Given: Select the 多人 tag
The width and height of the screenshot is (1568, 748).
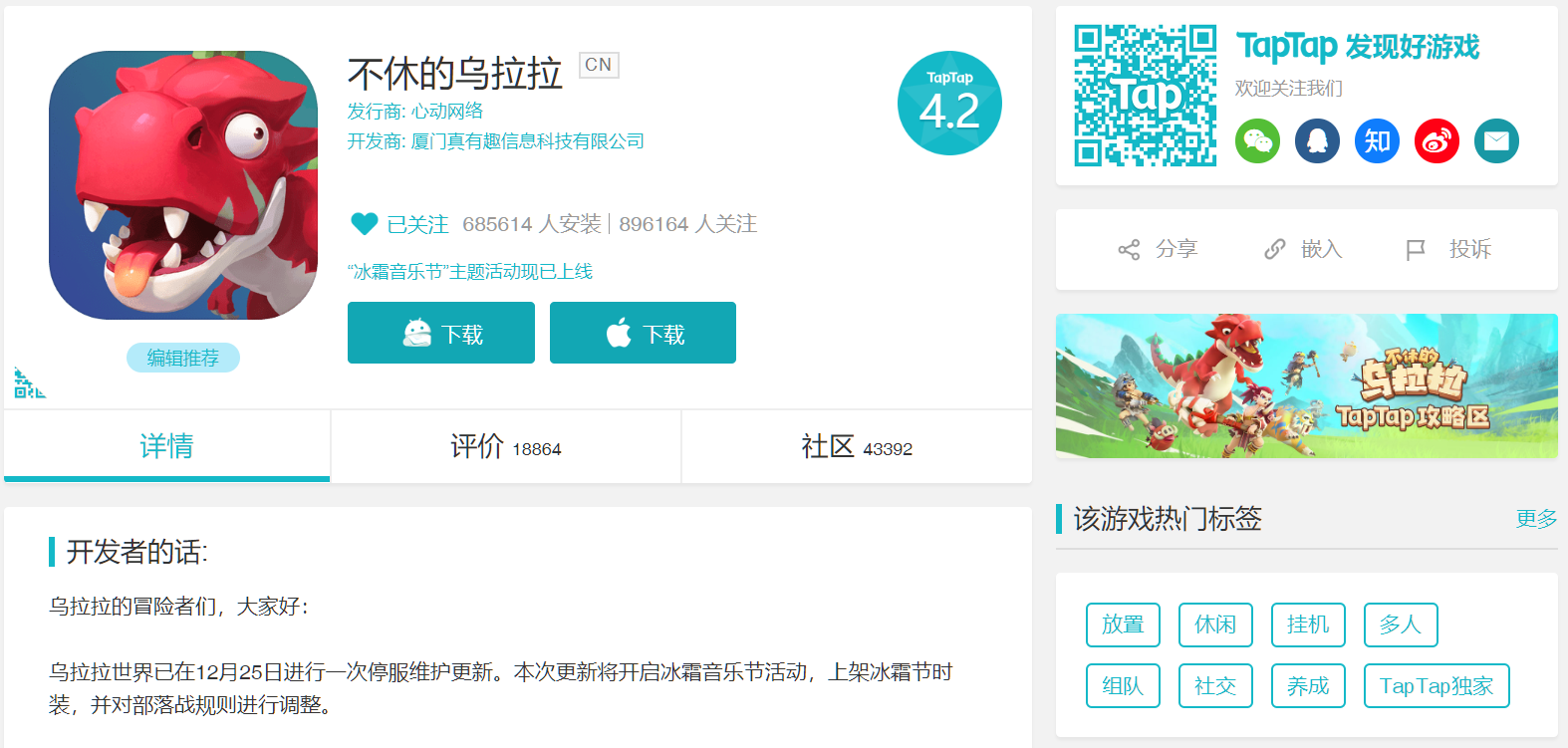Looking at the screenshot, I should [x=1401, y=624].
